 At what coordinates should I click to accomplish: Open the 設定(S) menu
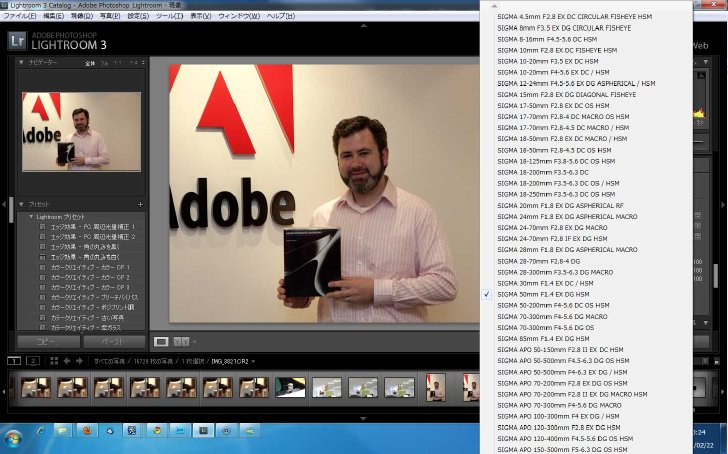(138, 16)
